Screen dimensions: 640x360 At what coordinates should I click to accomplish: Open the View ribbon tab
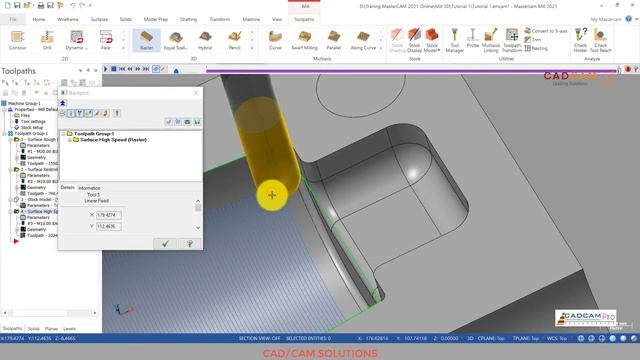tap(277, 19)
